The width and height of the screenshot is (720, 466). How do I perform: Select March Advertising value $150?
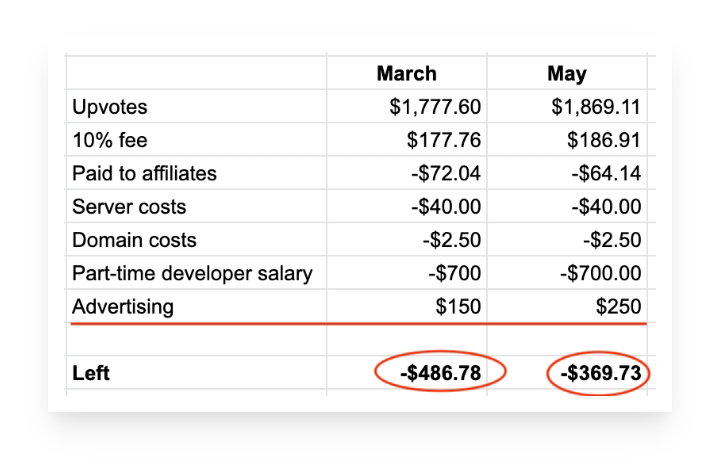pos(407,307)
